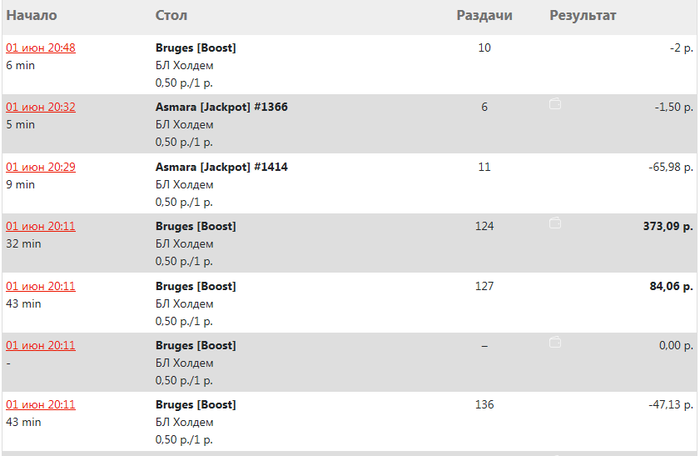Open the 20:11 link for -47,13 р. session
This screenshot has height=456, width=700.
pyautogui.click(x=41, y=405)
